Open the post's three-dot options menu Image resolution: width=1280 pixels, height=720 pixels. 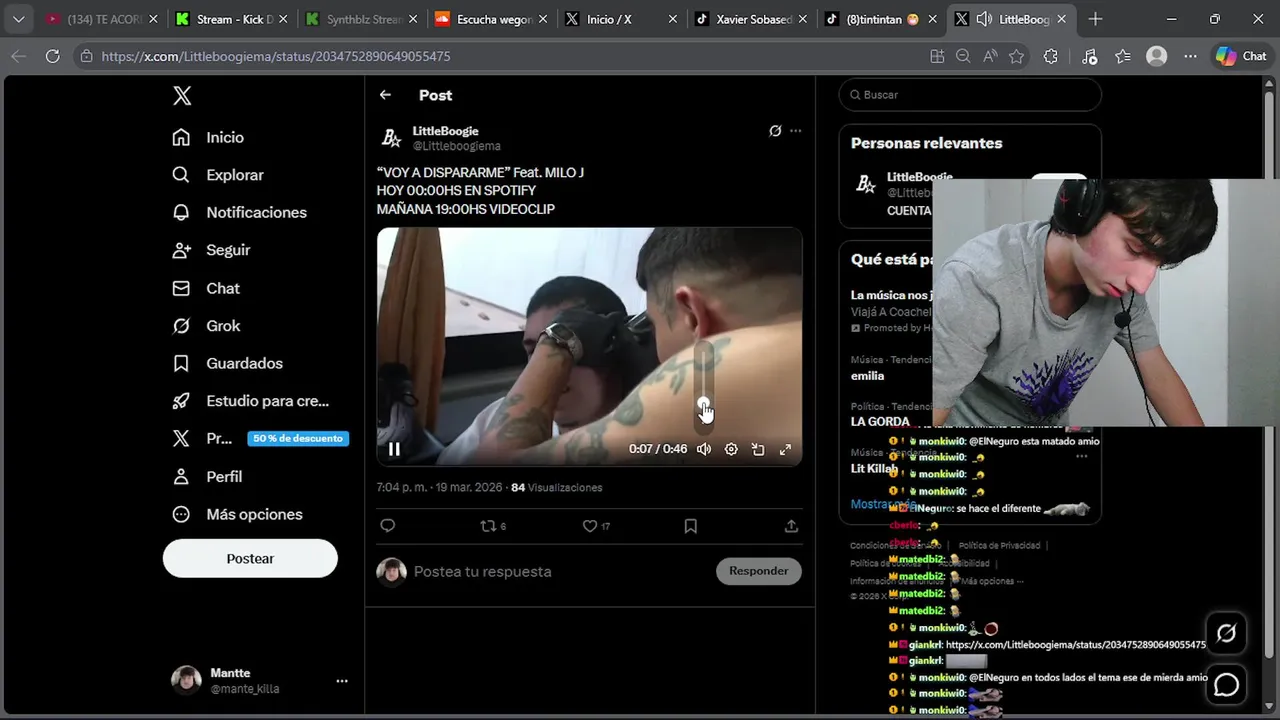pyautogui.click(x=796, y=131)
